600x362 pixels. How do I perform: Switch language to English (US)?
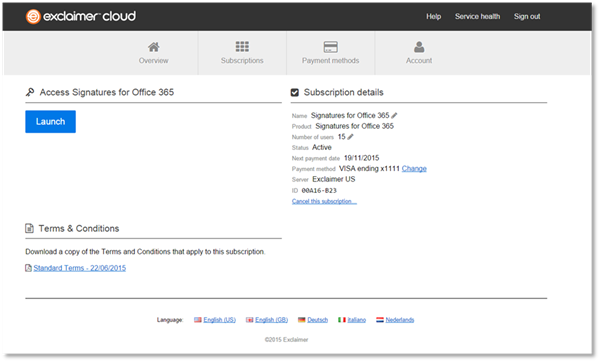click(220, 320)
